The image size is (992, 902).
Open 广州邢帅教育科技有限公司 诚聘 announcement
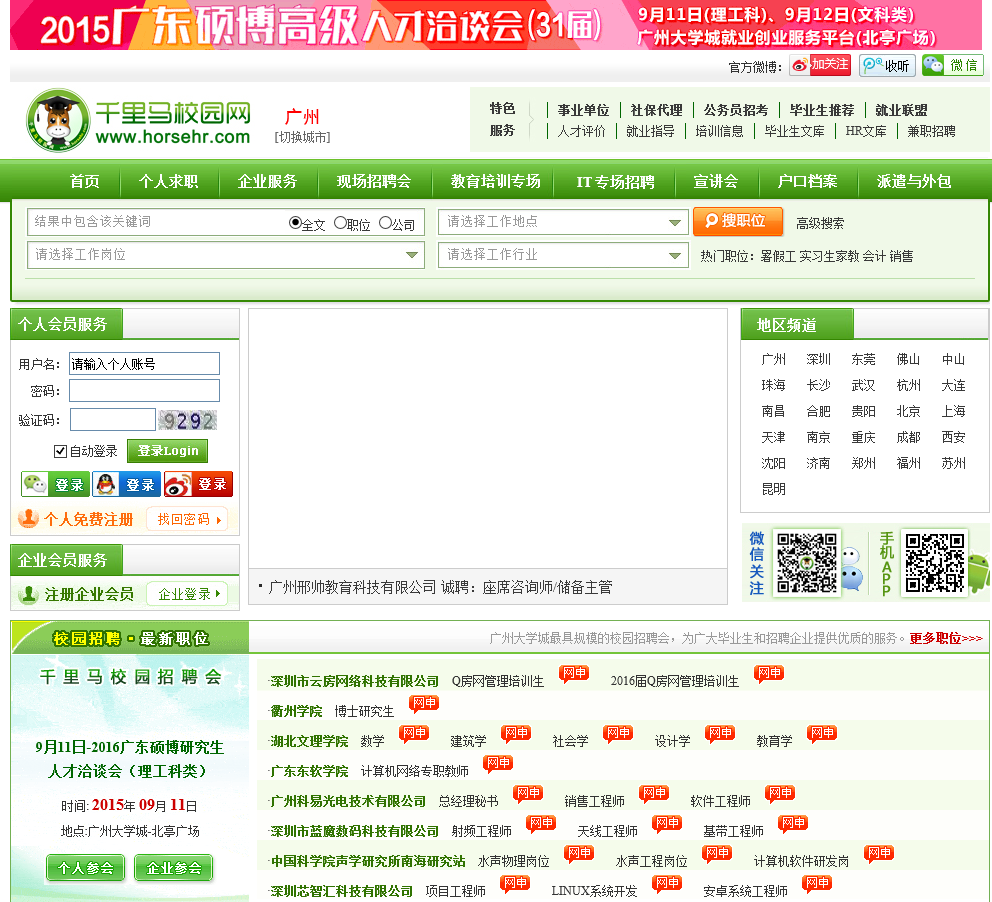(x=440, y=587)
